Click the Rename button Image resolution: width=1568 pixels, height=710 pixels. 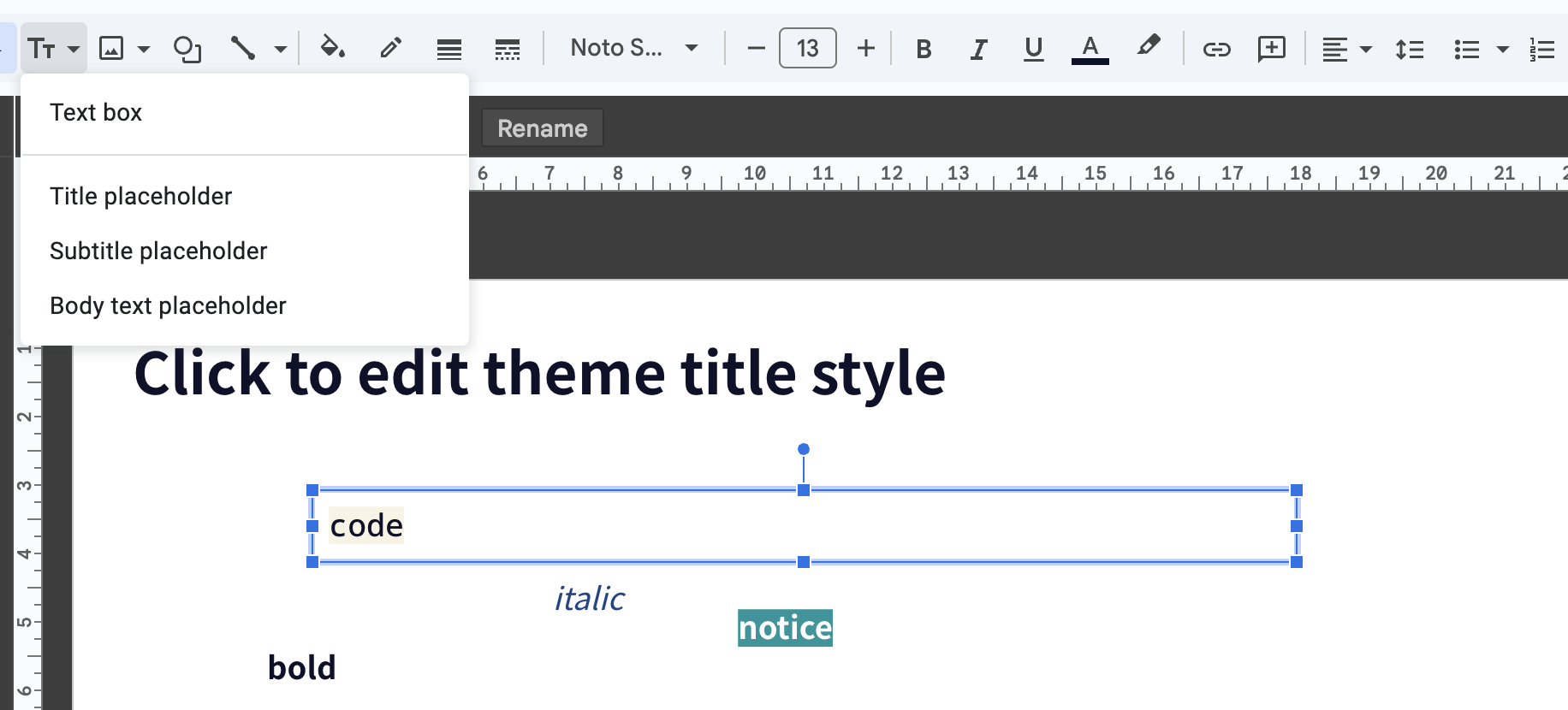(x=543, y=128)
